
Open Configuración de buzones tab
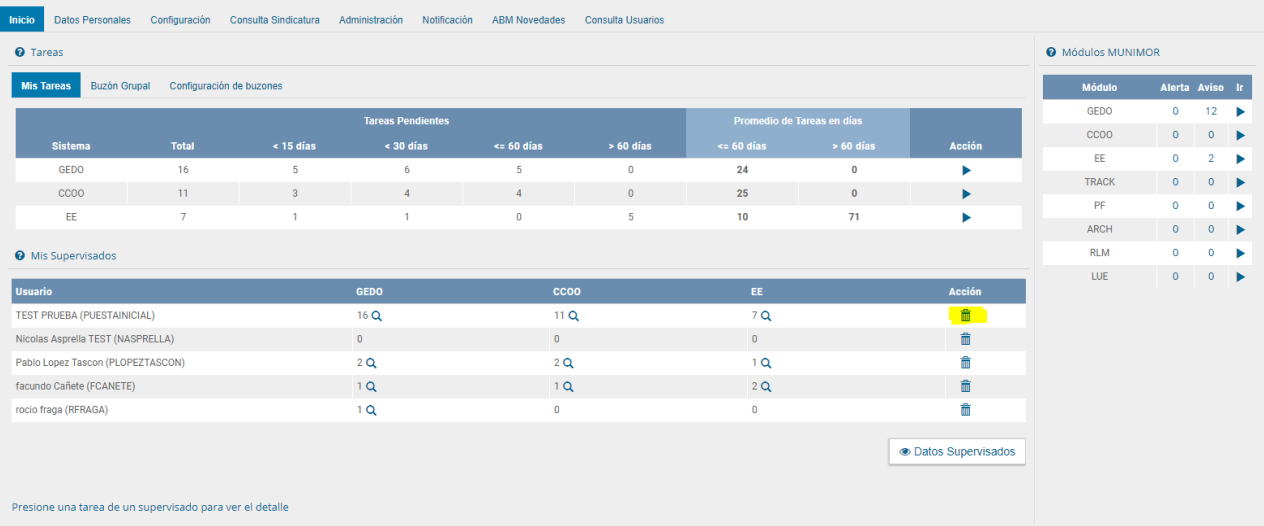pos(226,86)
